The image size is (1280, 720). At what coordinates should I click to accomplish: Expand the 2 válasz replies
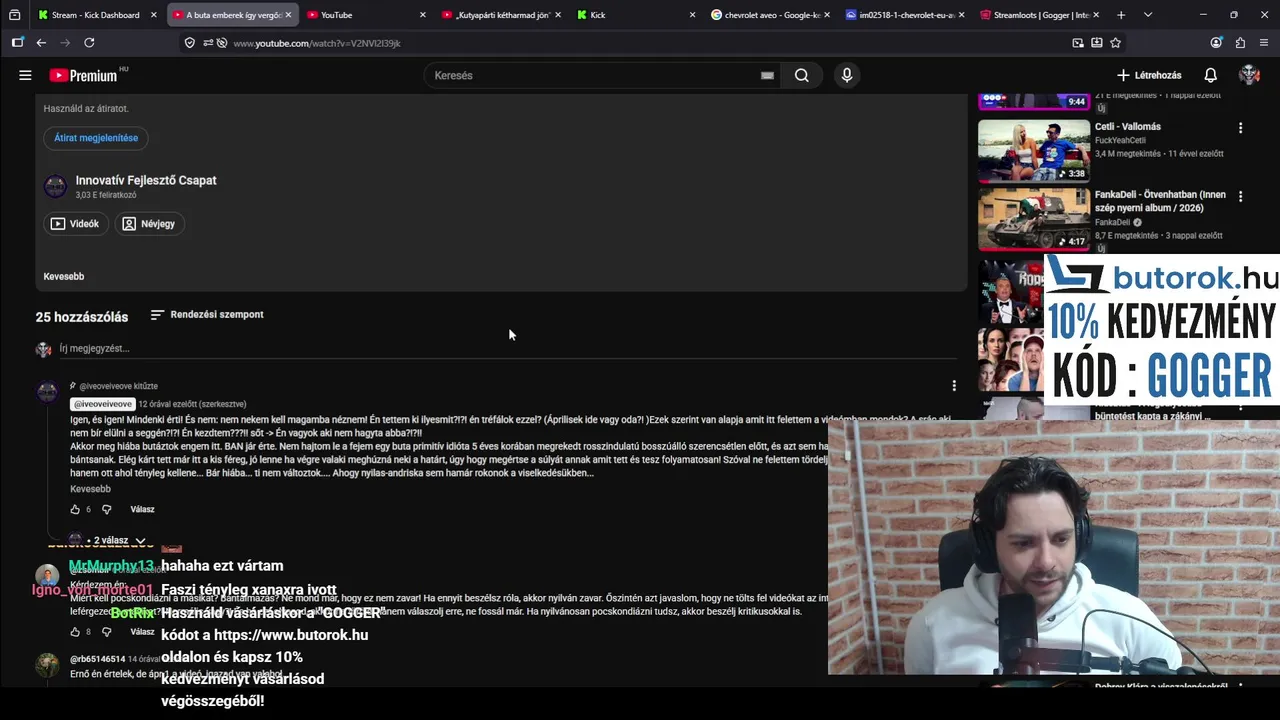pos(111,540)
